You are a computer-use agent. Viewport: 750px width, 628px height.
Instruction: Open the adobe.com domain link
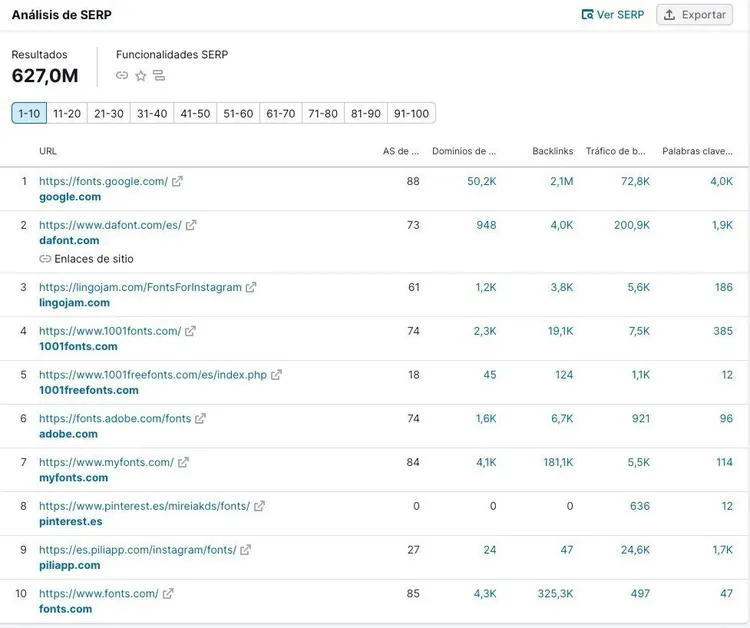tap(68, 434)
